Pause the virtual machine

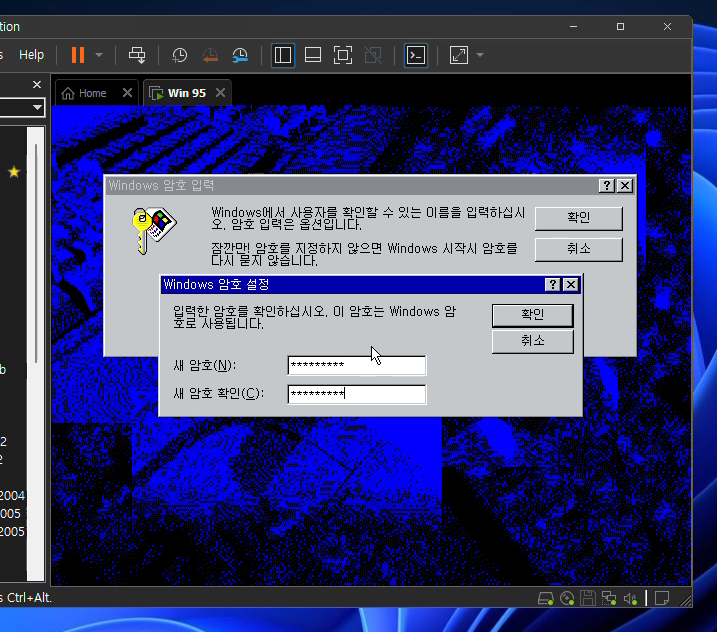78,55
